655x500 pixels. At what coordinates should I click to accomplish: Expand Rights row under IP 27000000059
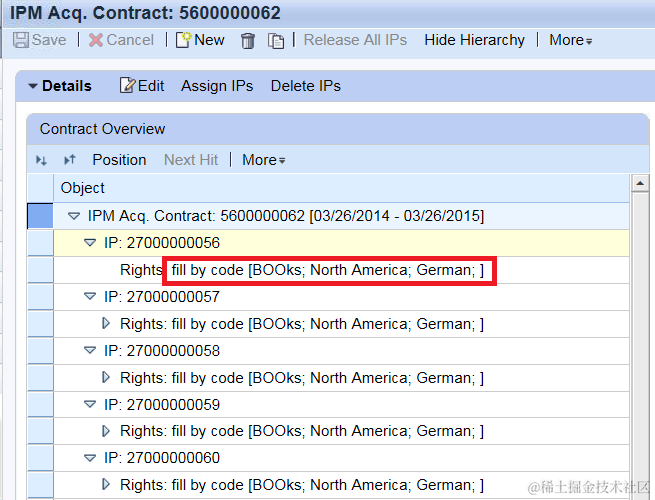(x=106, y=431)
